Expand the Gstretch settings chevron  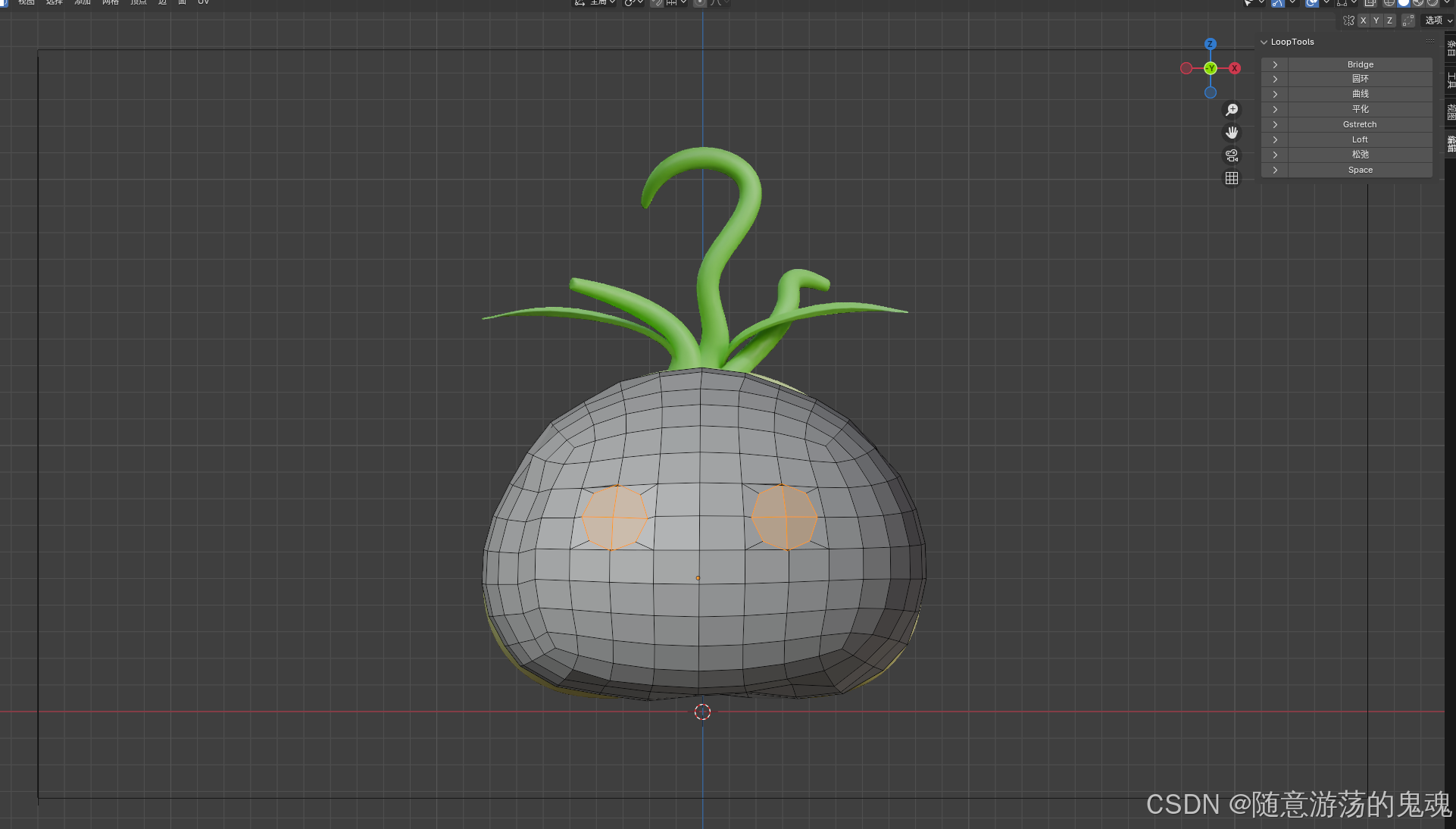coord(1275,124)
